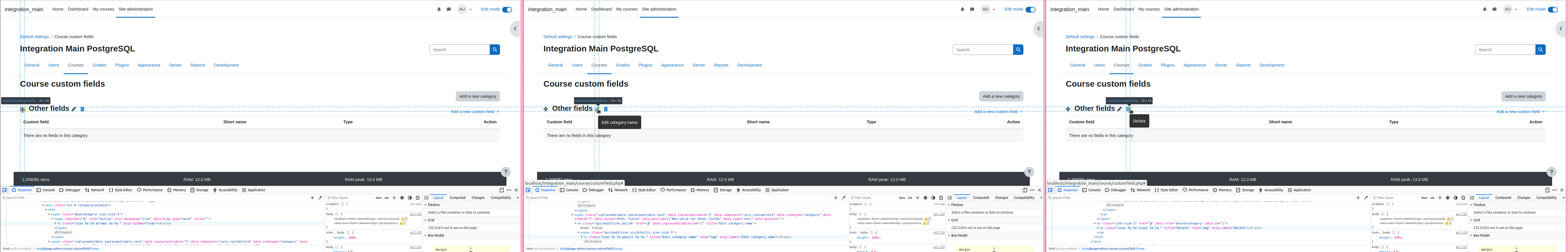Image resolution: width=1568 pixels, height=252 pixels.
Task: Pick an element with the inspector picker, left window
Action: [x=5, y=190]
